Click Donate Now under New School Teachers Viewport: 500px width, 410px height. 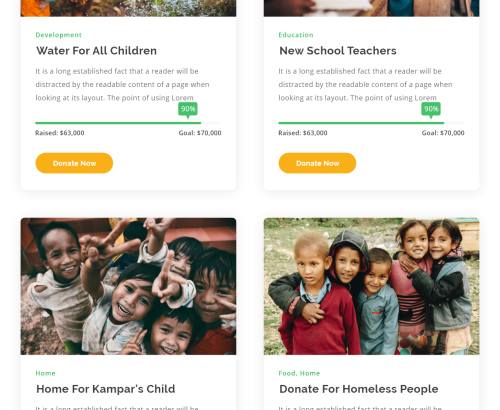pyautogui.click(x=317, y=163)
